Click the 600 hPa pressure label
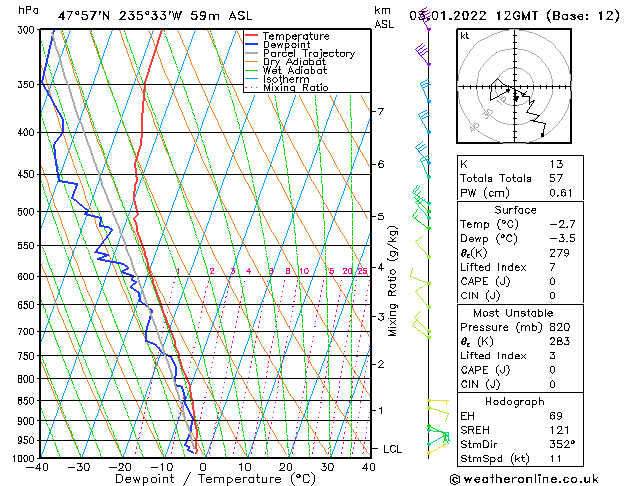 tap(28, 277)
